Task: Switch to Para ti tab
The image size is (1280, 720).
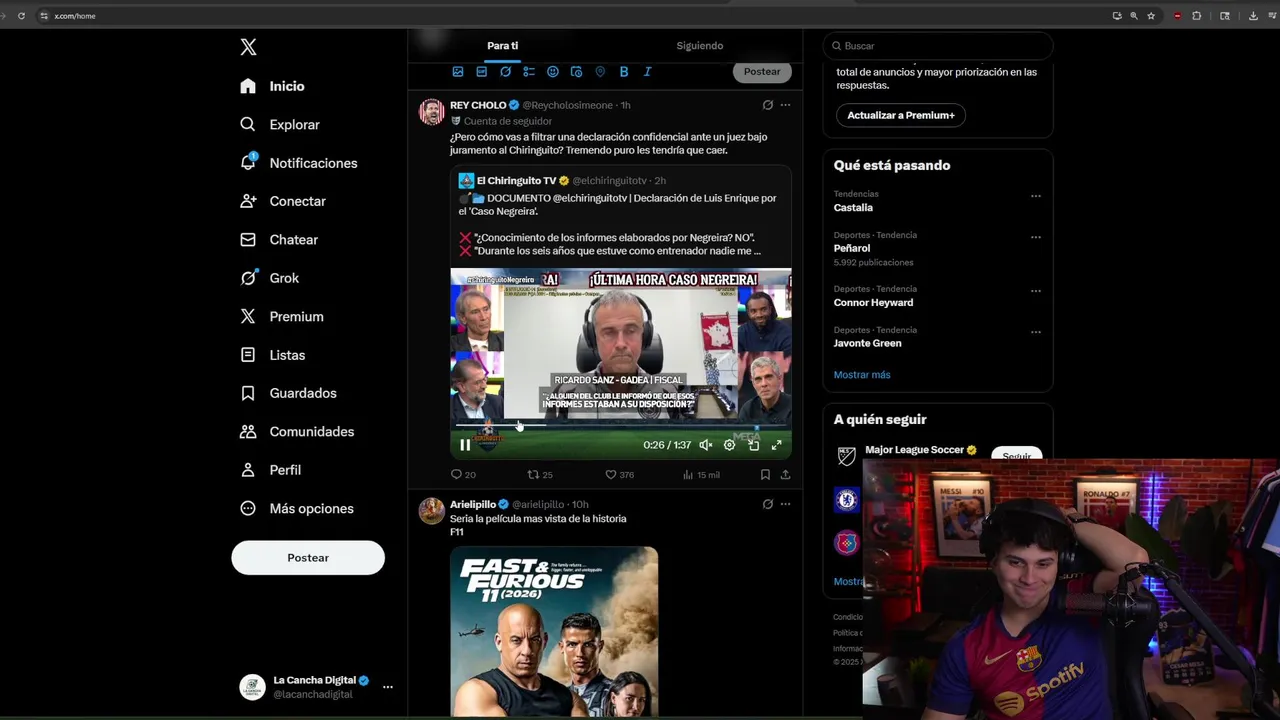Action: 502,46
